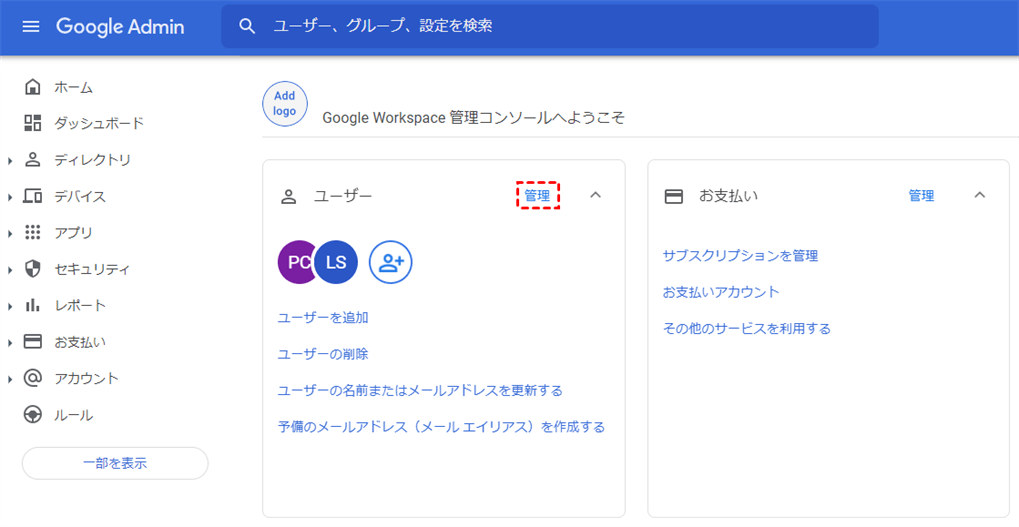Click the ユーザー card title text
Screen dimensions: 1019x527
[x=343, y=196]
